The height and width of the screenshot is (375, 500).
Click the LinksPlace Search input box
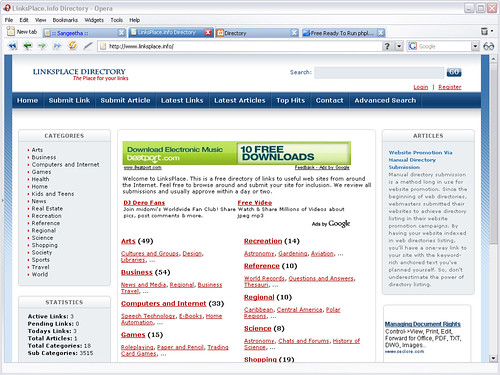379,72
